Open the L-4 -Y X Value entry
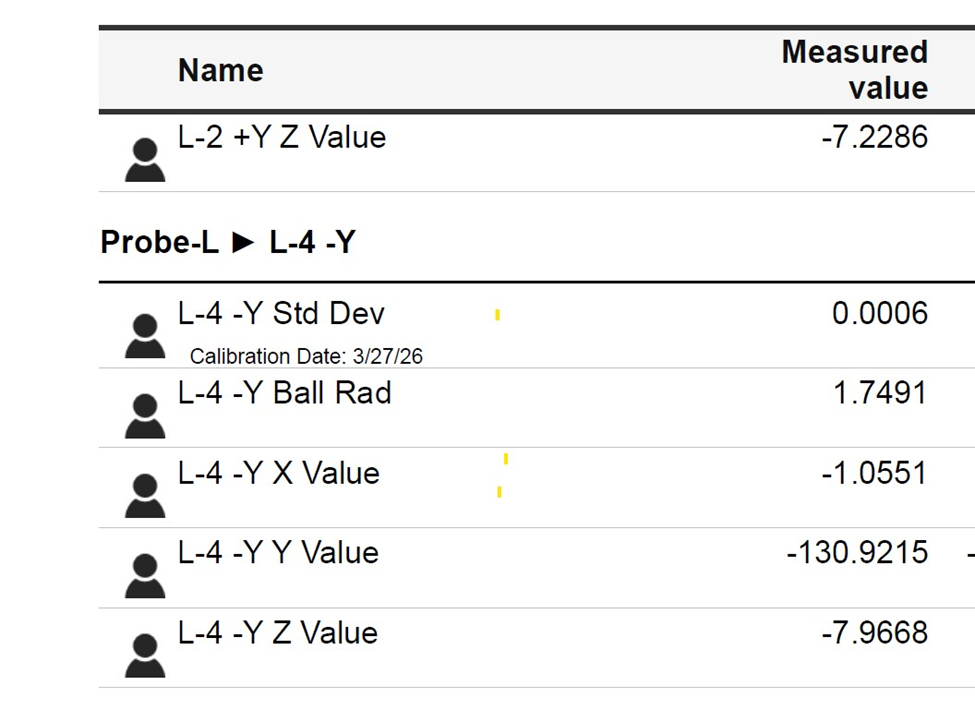The image size is (975, 710). pos(279,473)
